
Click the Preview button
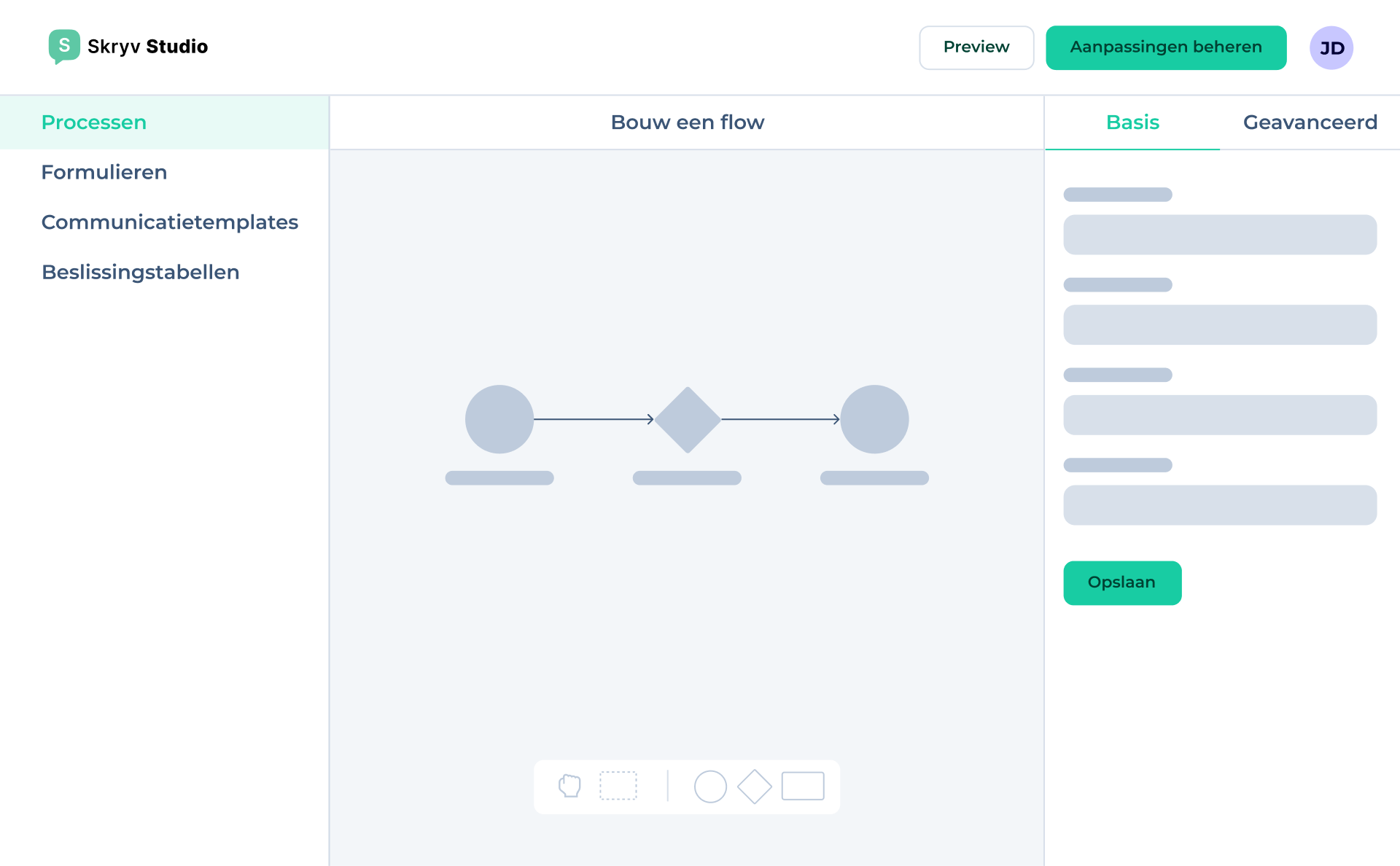click(976, 47)
